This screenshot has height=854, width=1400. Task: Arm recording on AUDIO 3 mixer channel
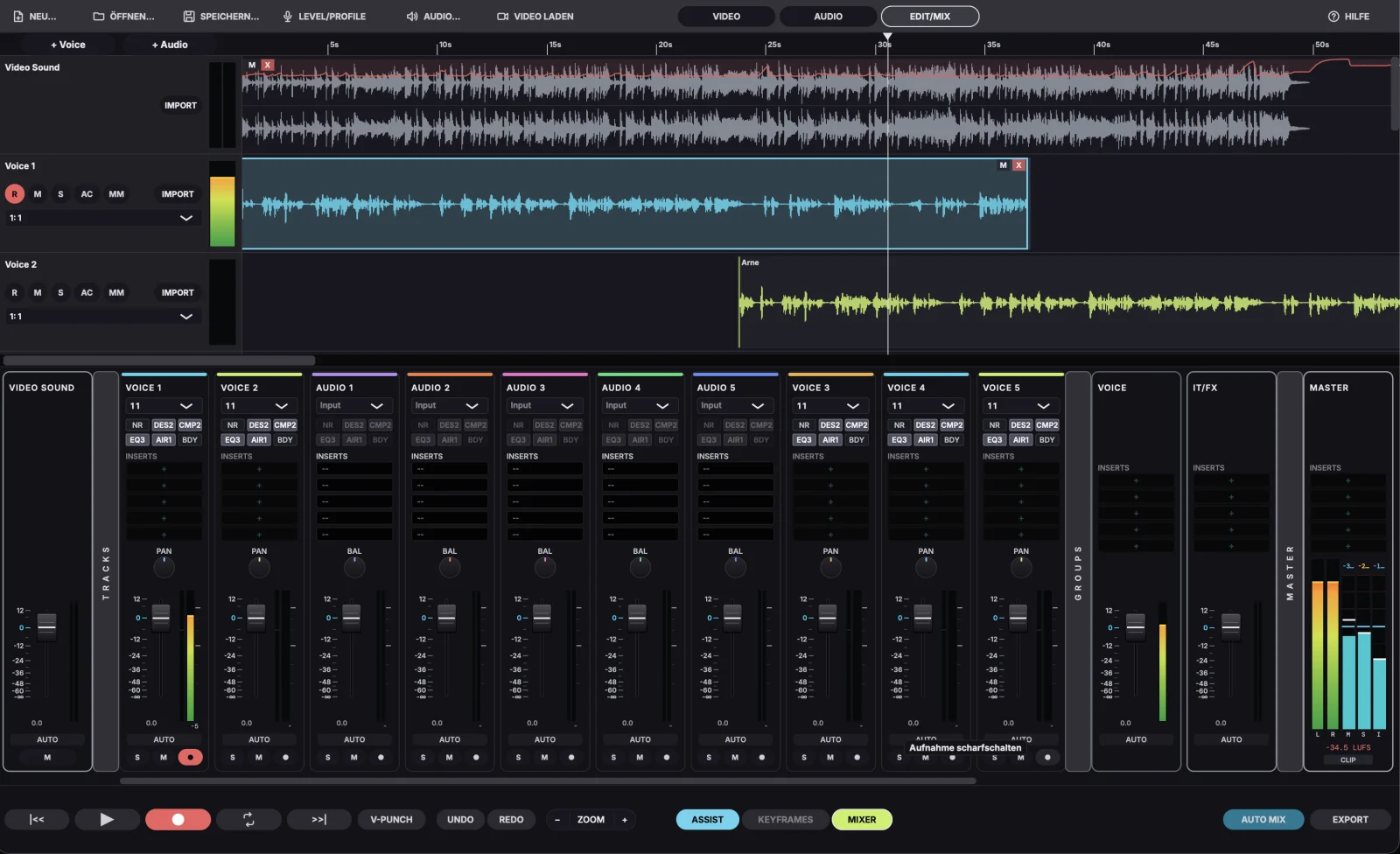coord(571,758)
